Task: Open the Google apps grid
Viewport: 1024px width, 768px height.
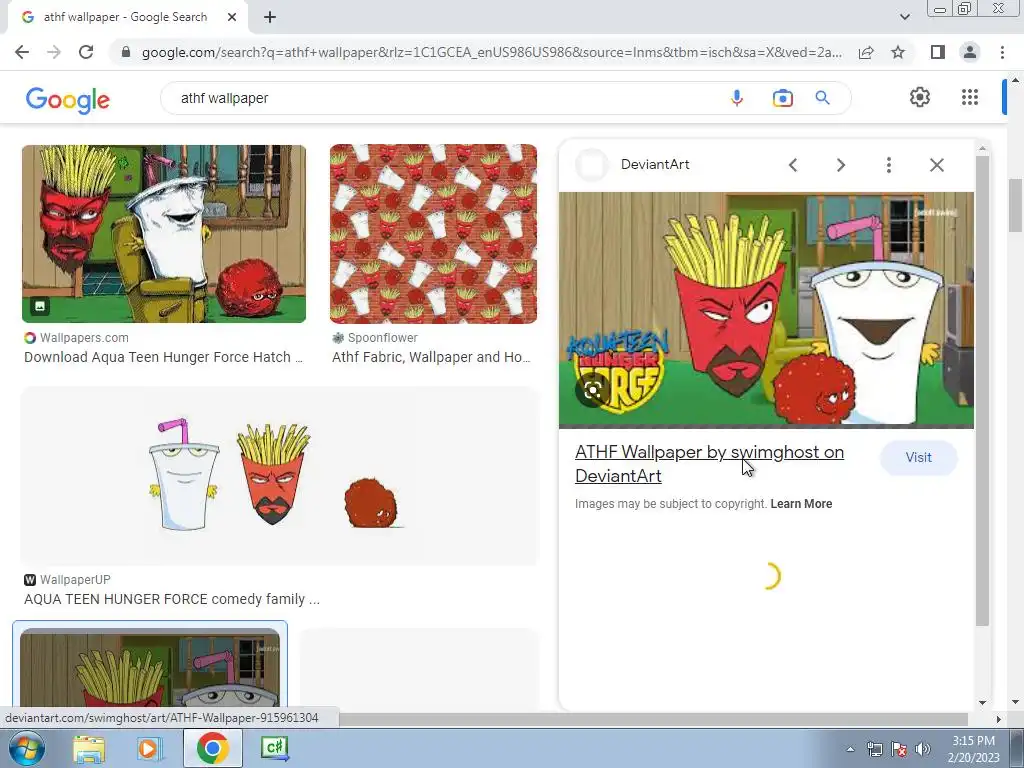Action: (970, 97)
